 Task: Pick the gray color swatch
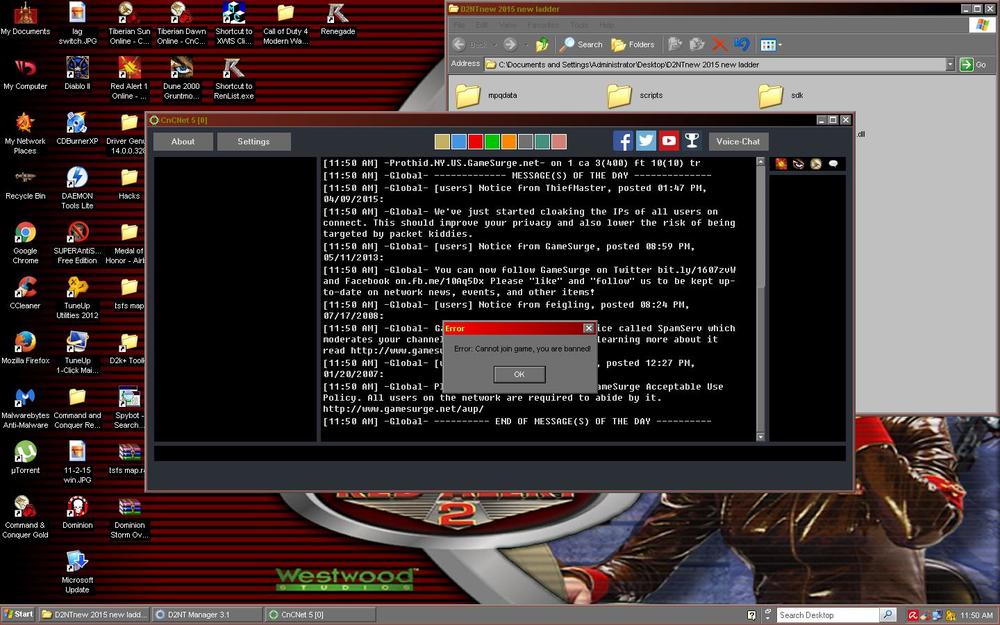coord(525,142)
